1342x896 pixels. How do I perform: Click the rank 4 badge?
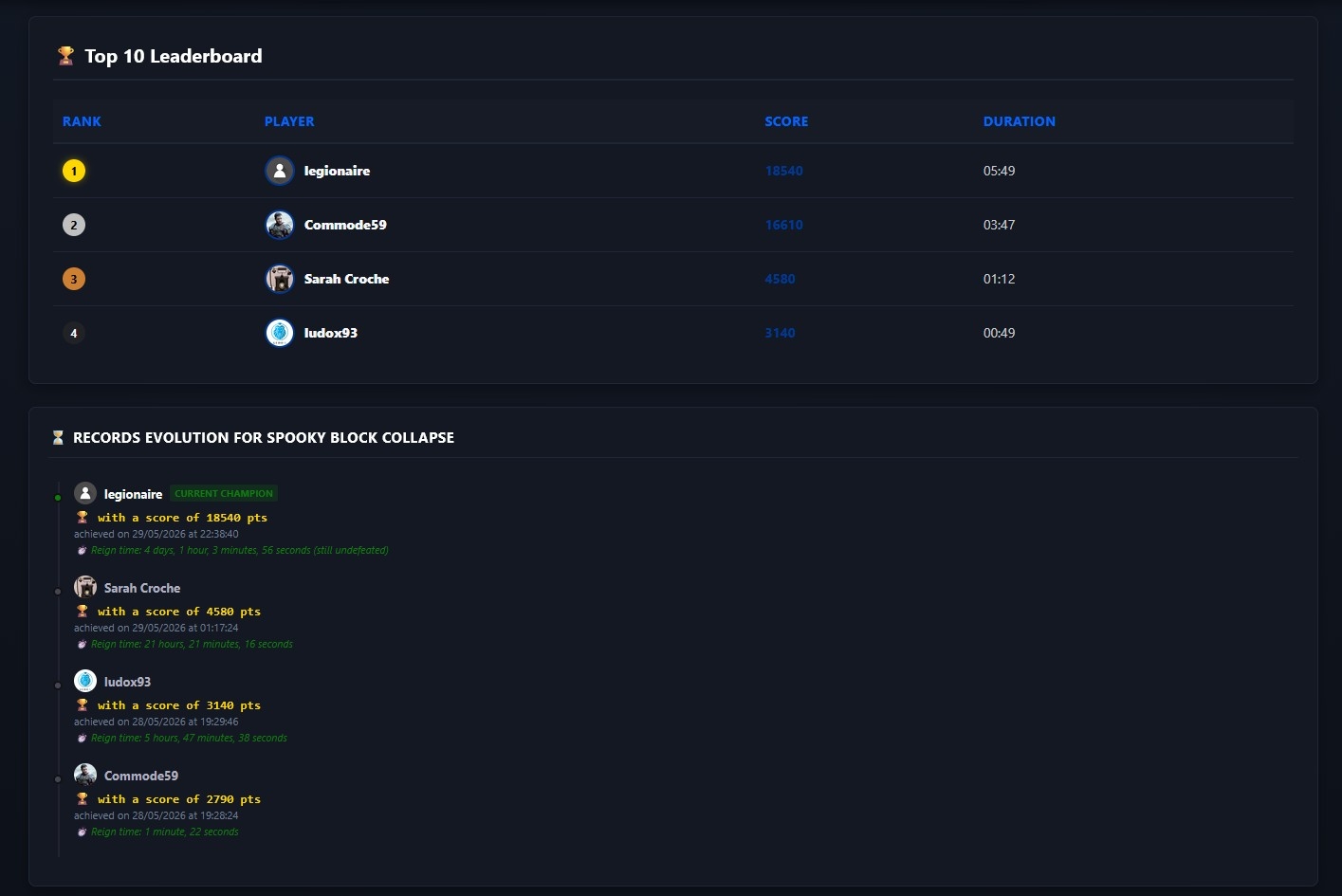pos(74,333)
